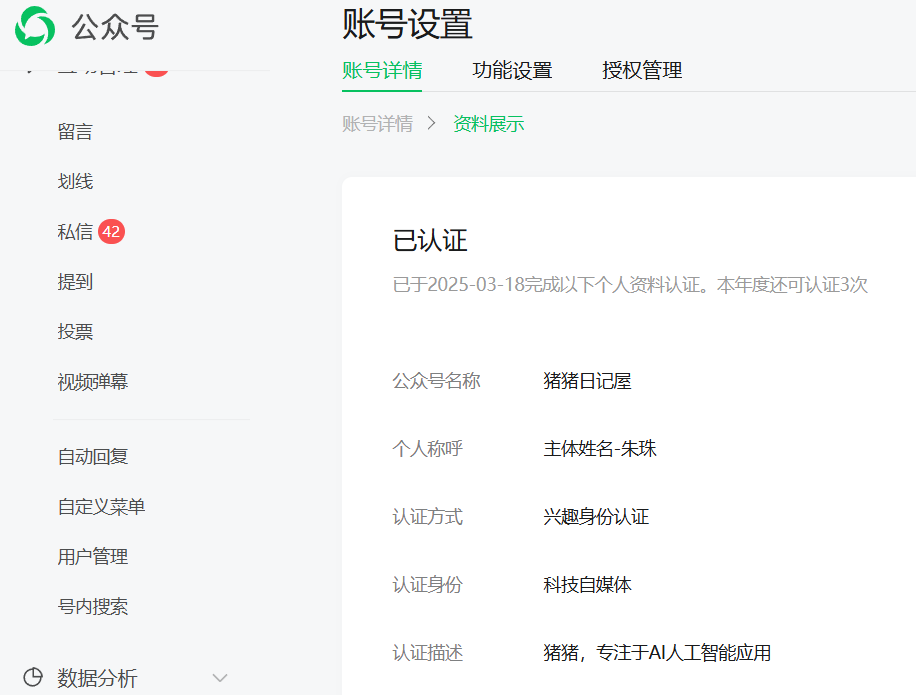Click the 数据分析 pie chart icon
Image resolution: width=916 pixels, height=695 pixels.
coord(33,677)
